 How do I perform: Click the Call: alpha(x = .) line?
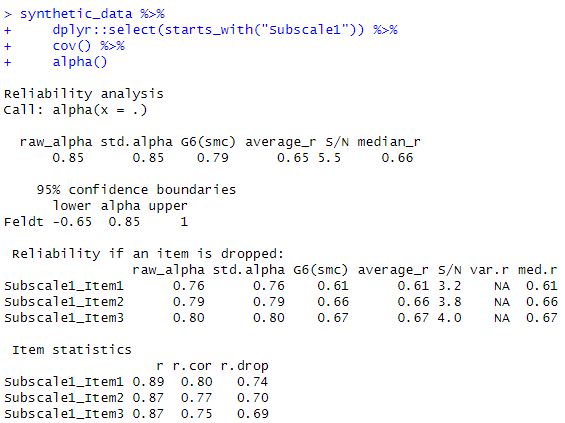(x=75, y=110)
